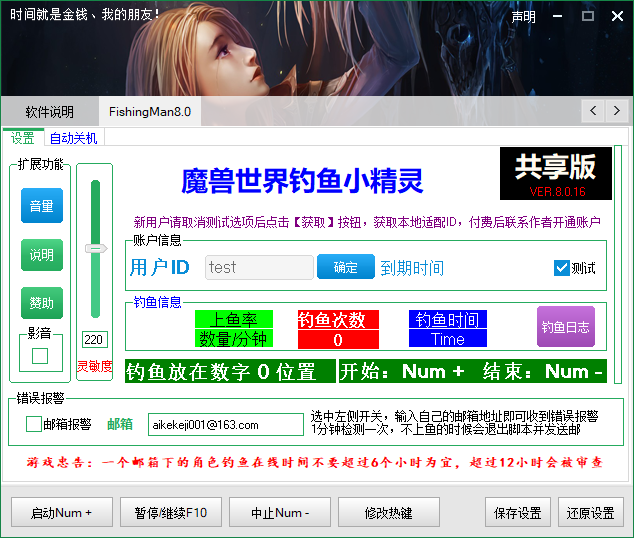Click the 到期时间 label
The height and width of the screenshot is (538, 634).
pos(412,268)
